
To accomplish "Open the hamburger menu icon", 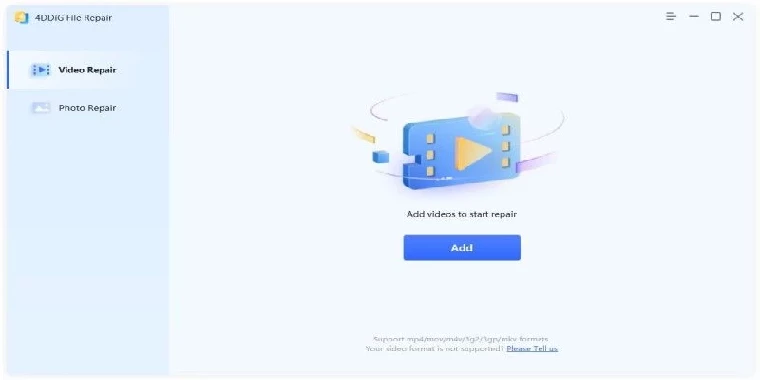I will click(x=671, y=16).
